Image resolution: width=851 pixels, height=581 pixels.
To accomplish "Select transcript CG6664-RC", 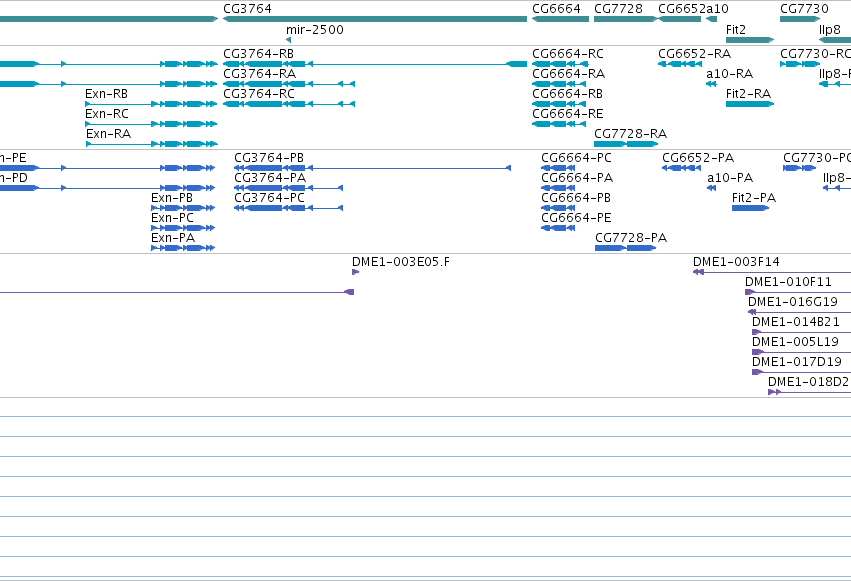I will coord(561,64).
